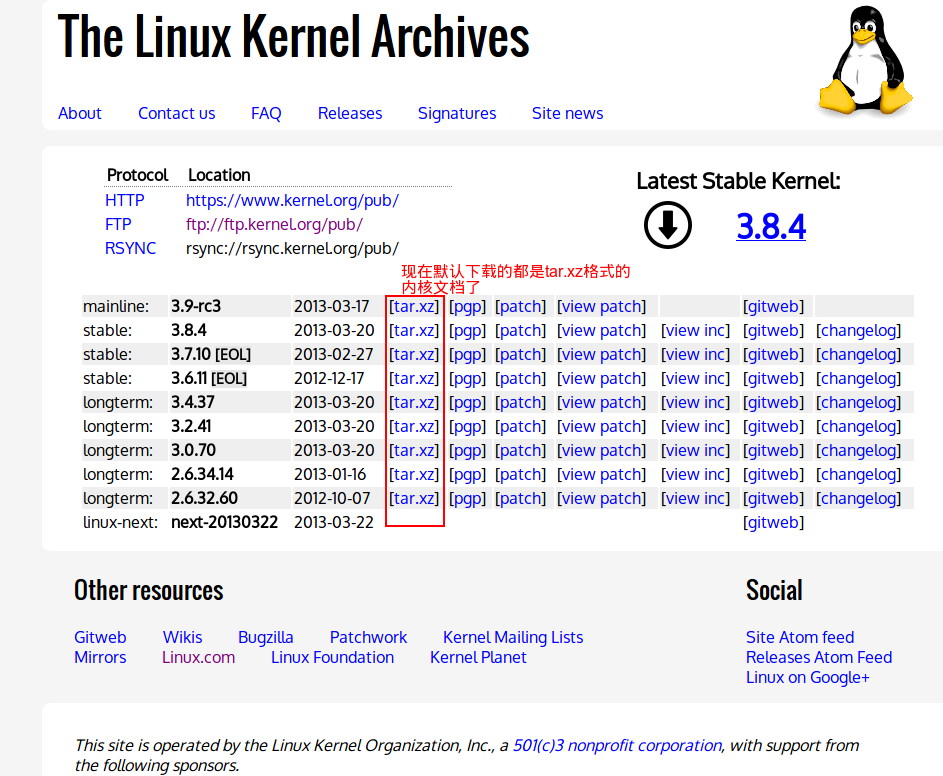Screen dimensions: 943x776
Task: Download the 3.8.4 stable tarball
Action: [413, 330]
